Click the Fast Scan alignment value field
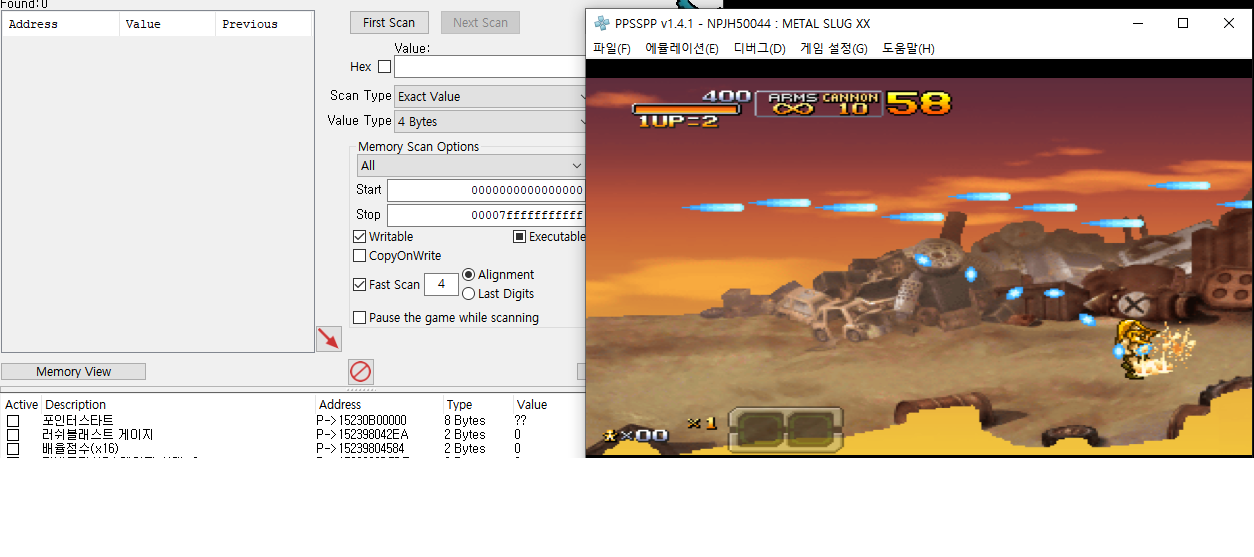 [x=441, y=285]
